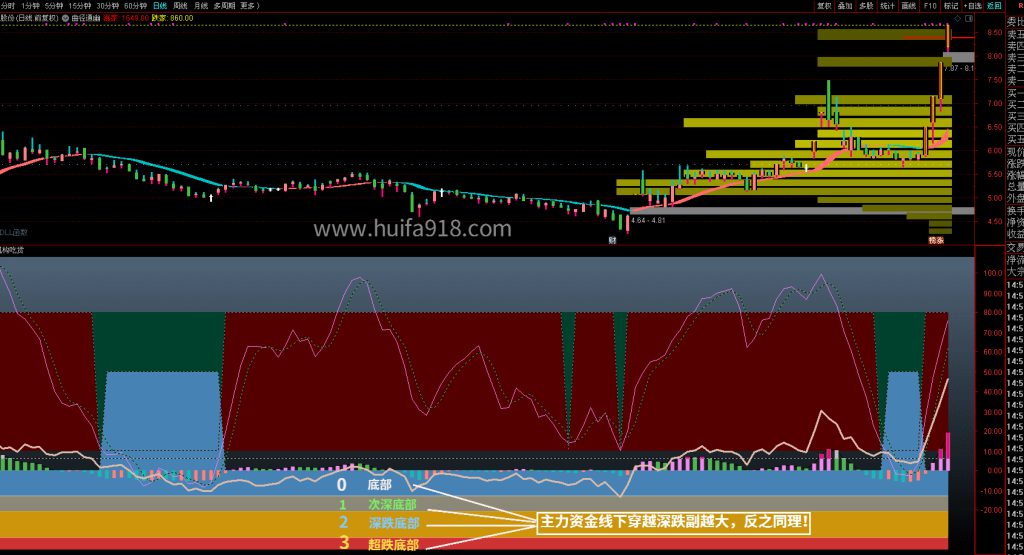1024x555 pixels.
Task: Select the 1分钟 period tab
Action: (31, 6)
